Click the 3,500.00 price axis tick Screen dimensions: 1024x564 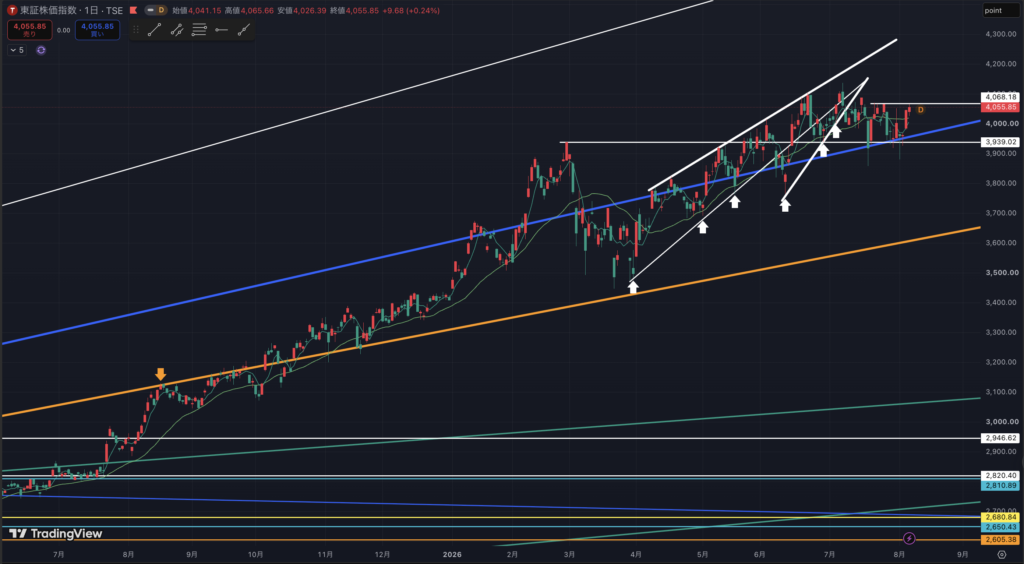click(x=1002, y=273)
